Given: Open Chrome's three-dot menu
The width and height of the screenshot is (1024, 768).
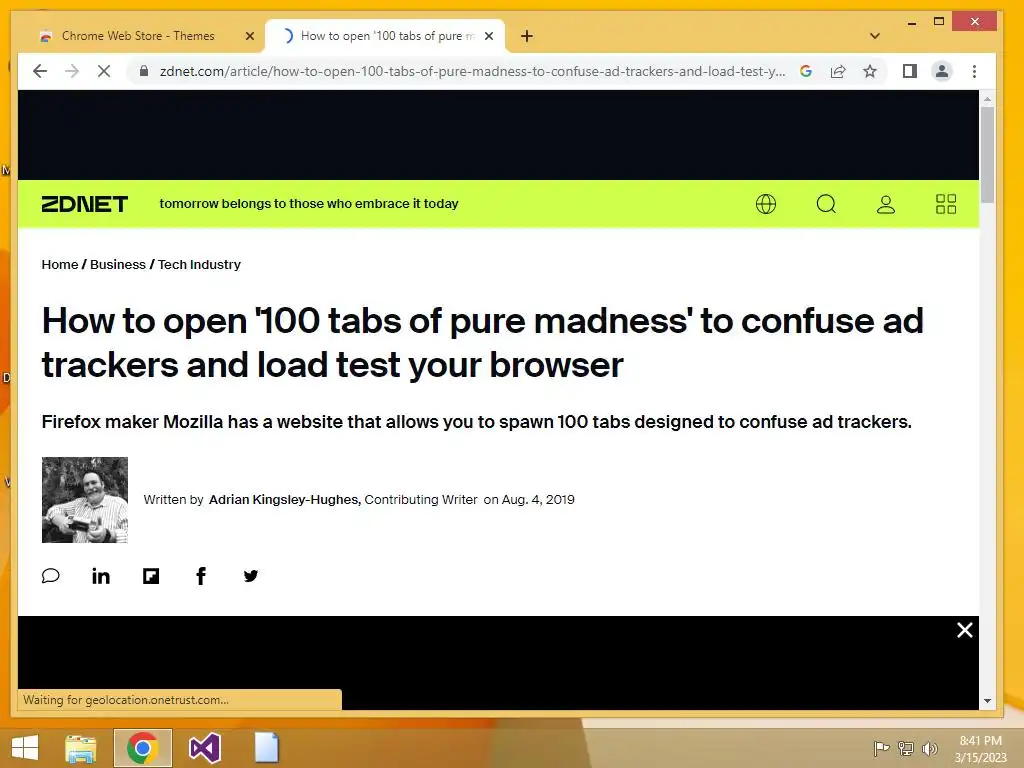Looking at the screenshot, I should pyautogui.click(x=974, y=71).
